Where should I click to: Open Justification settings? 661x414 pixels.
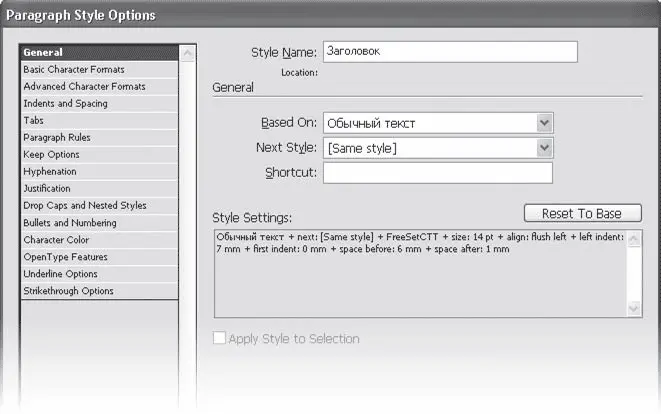coord(47,188)
